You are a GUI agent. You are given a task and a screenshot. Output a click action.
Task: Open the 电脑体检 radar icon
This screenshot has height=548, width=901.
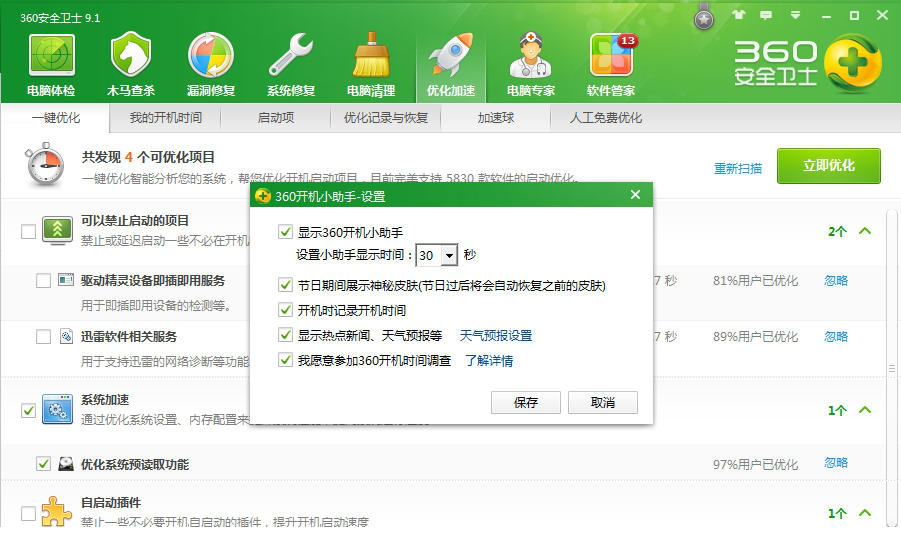[x=51, y=55]
